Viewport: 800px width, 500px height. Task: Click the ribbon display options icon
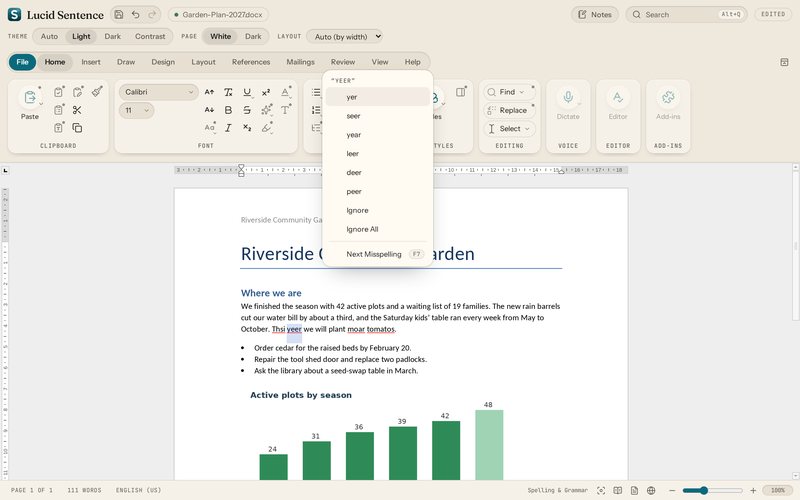coord(784,62)
